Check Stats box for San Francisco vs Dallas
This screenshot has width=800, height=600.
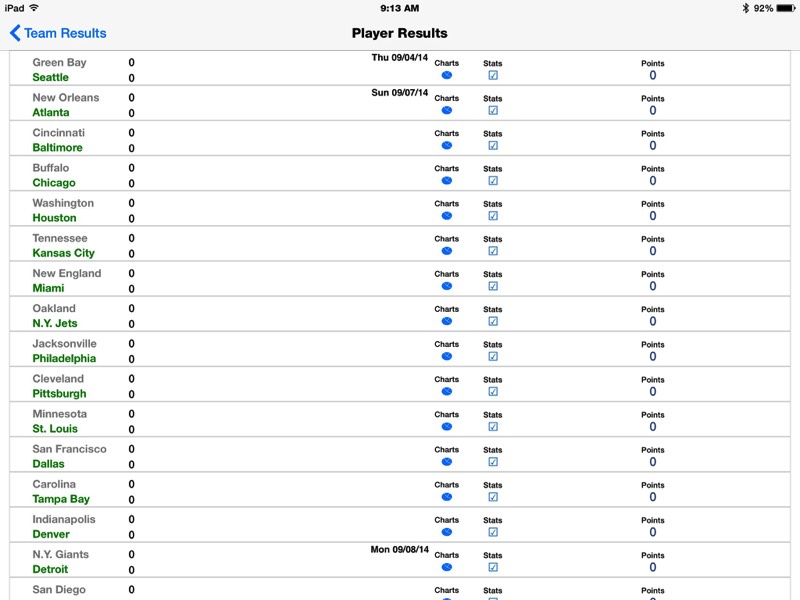click(493, 462)
